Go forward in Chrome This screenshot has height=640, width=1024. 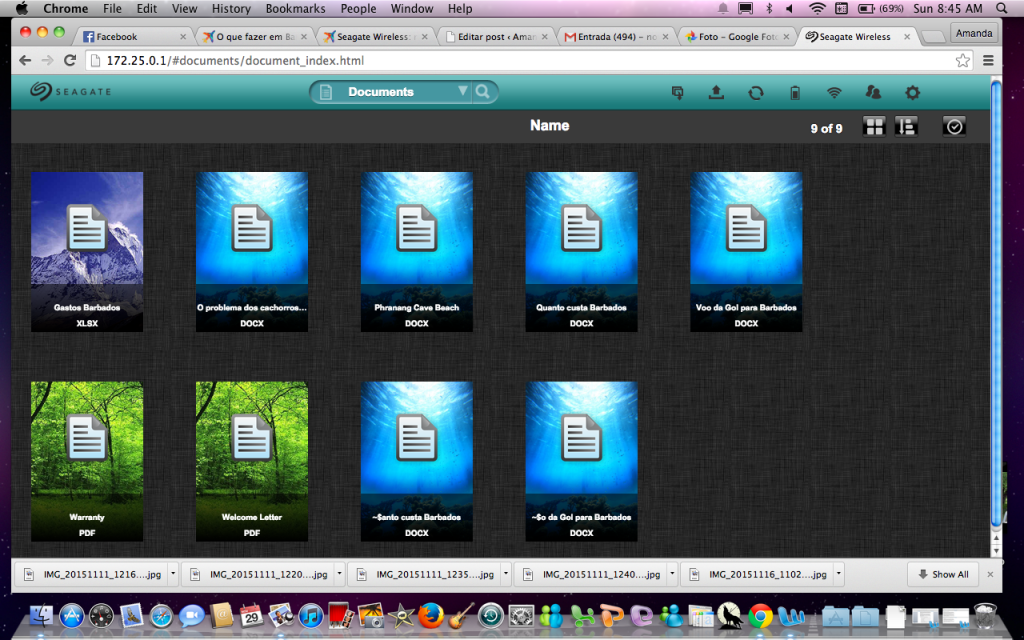tap(47, 60)
